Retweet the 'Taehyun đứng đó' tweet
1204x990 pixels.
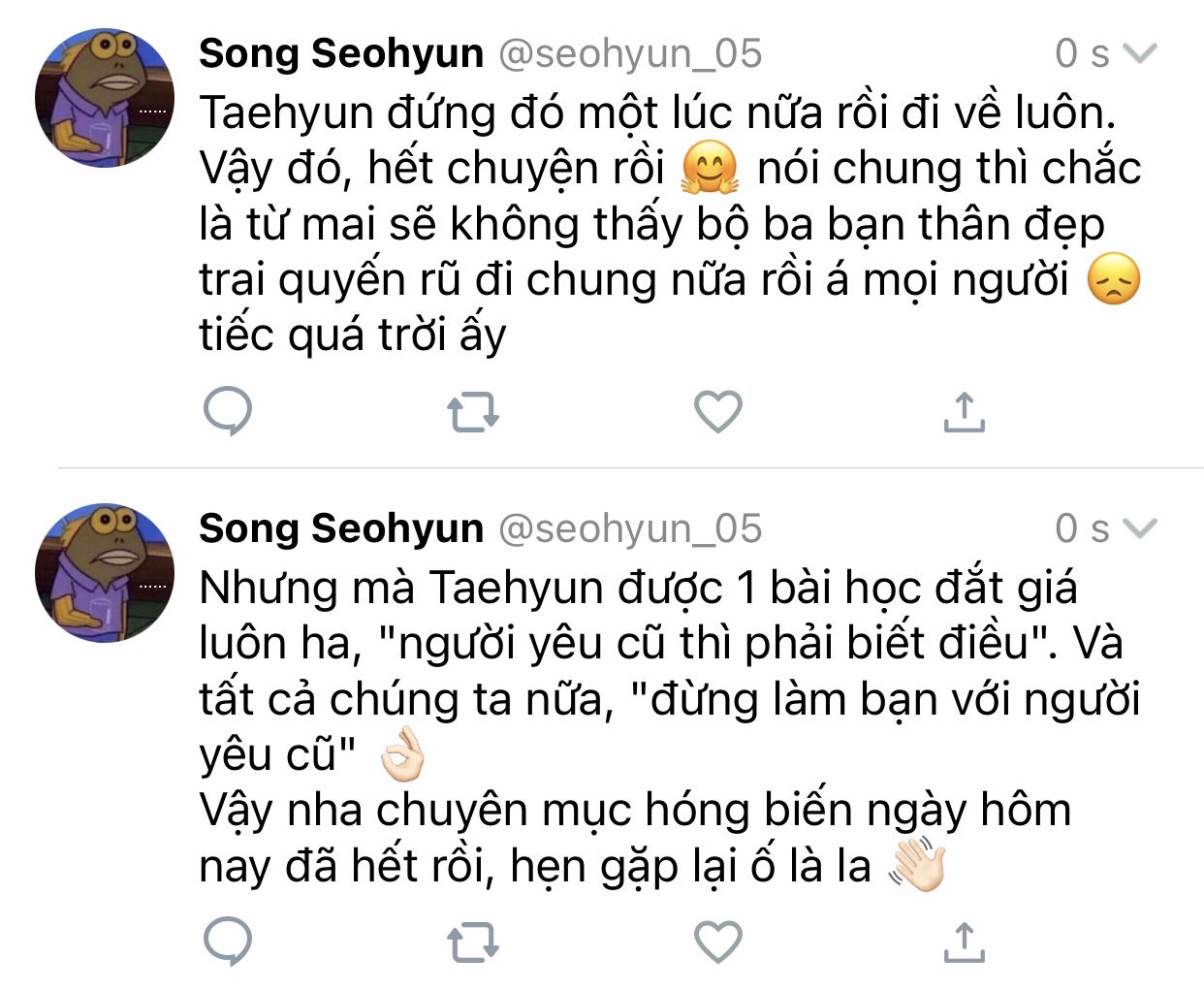coord(473,412)
